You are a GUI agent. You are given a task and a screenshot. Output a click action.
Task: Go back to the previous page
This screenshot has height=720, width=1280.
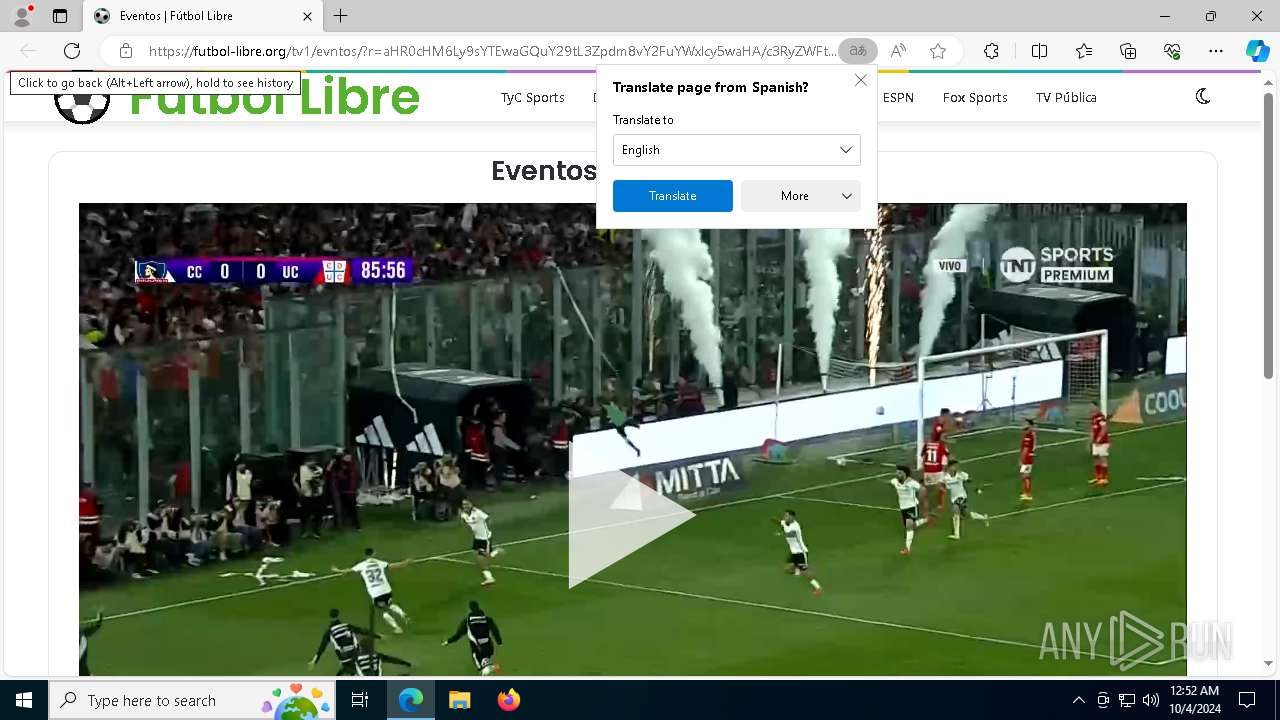(x=28, y=51)
